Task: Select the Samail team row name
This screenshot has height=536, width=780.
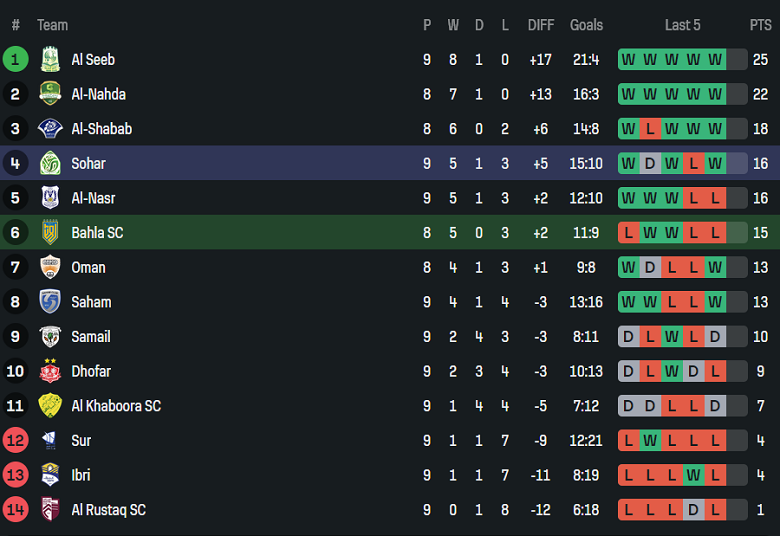Action: [x=90, y=337]
